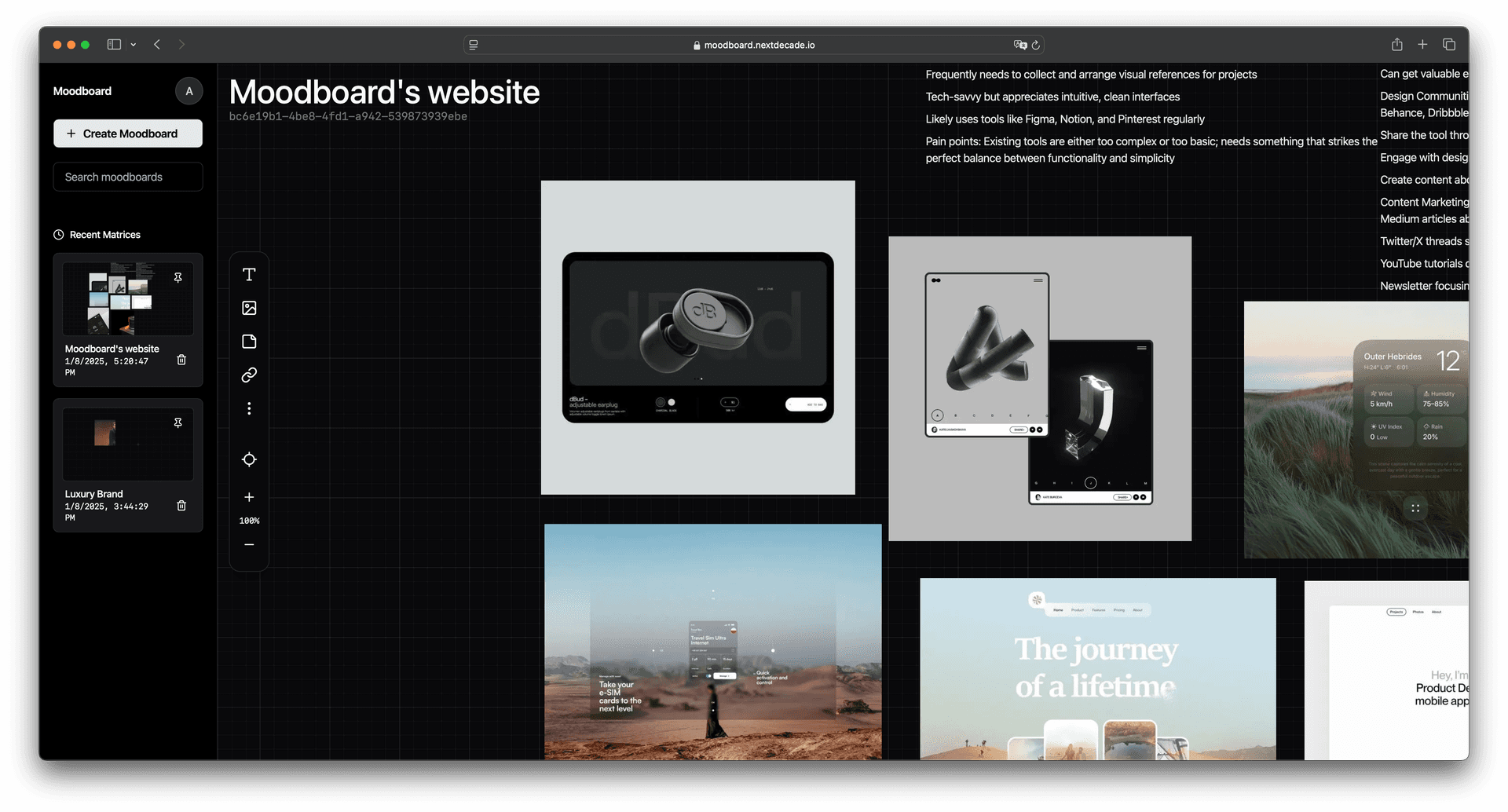Select the desert e-SIM image
1508x812 pixels.
coord(713,642)
